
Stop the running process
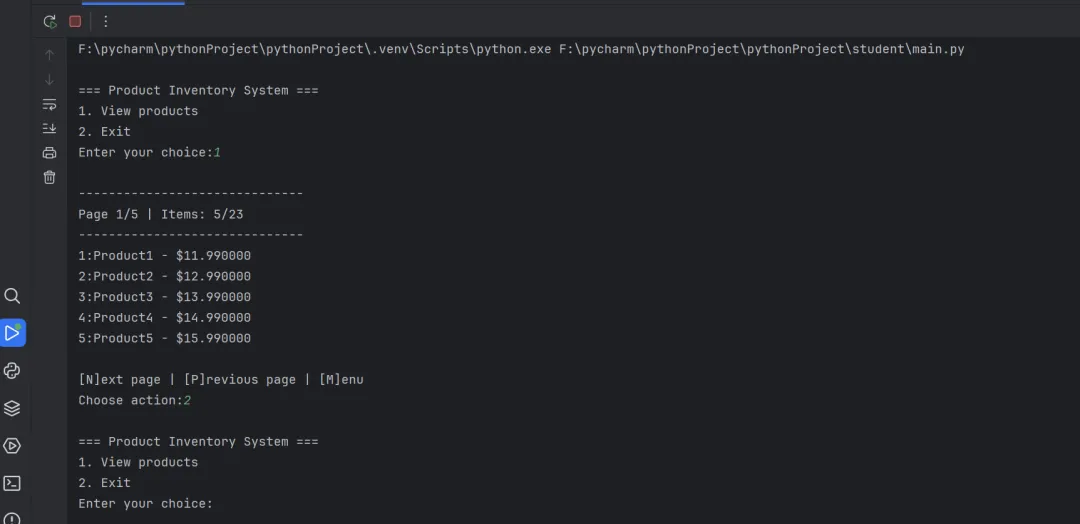pos(75,21)
